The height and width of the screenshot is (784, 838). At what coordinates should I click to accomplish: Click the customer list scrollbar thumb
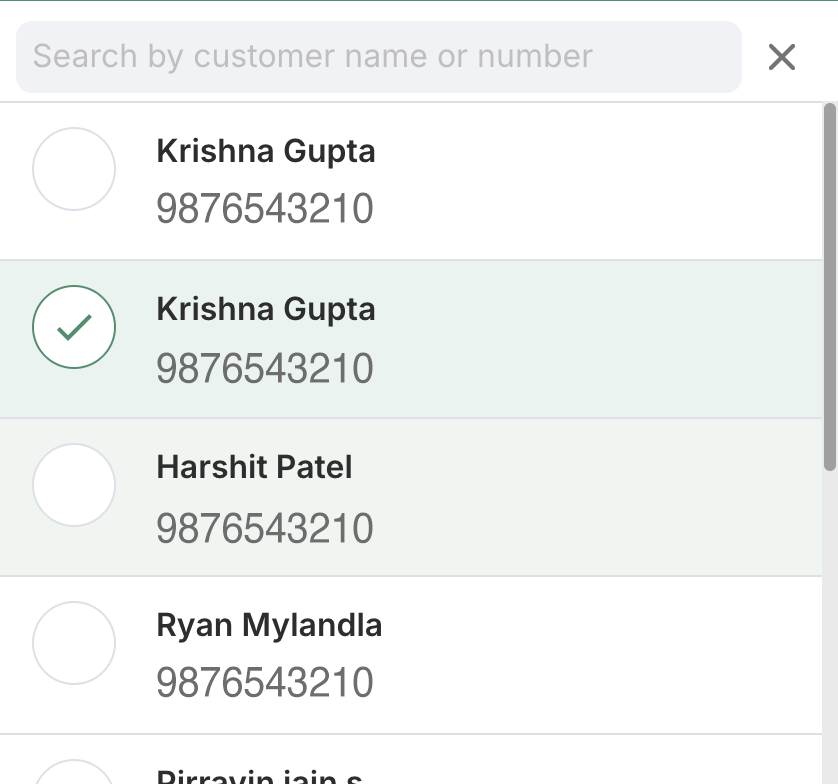tap(829, 285)
